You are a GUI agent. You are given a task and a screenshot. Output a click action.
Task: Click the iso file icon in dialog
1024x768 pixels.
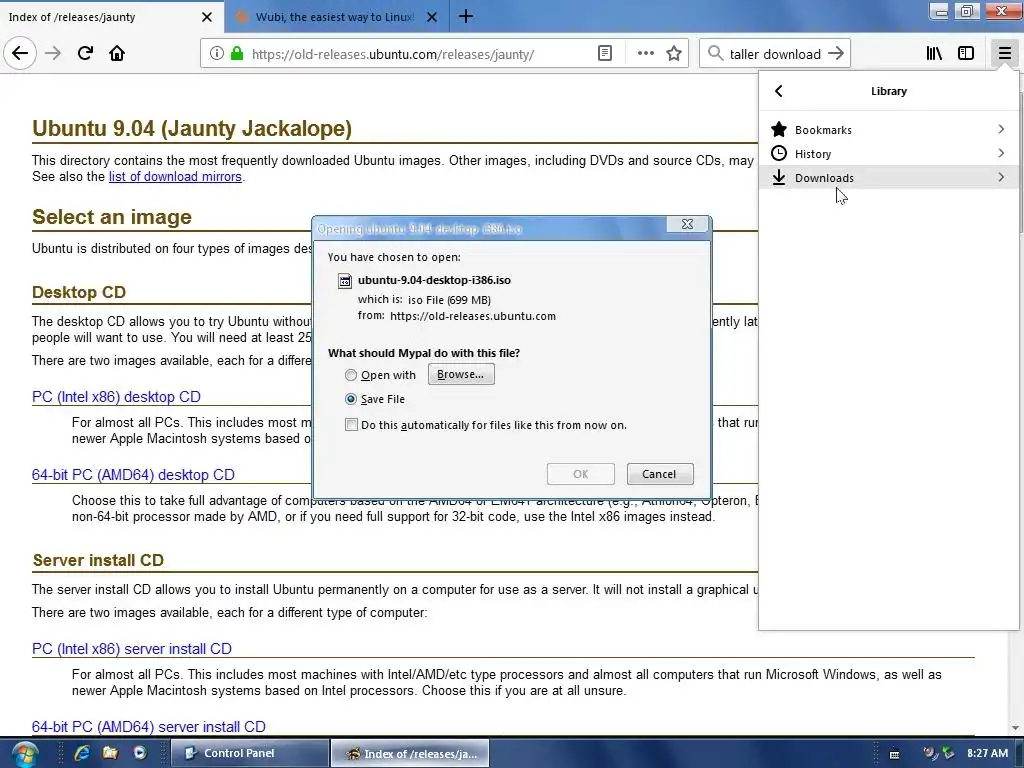(x=344, y=281)
